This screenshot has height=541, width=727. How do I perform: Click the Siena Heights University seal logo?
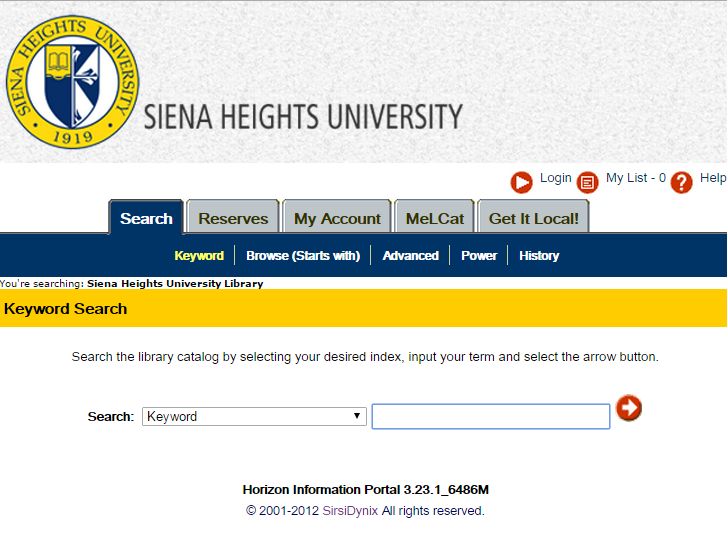[x=72, y=82]
